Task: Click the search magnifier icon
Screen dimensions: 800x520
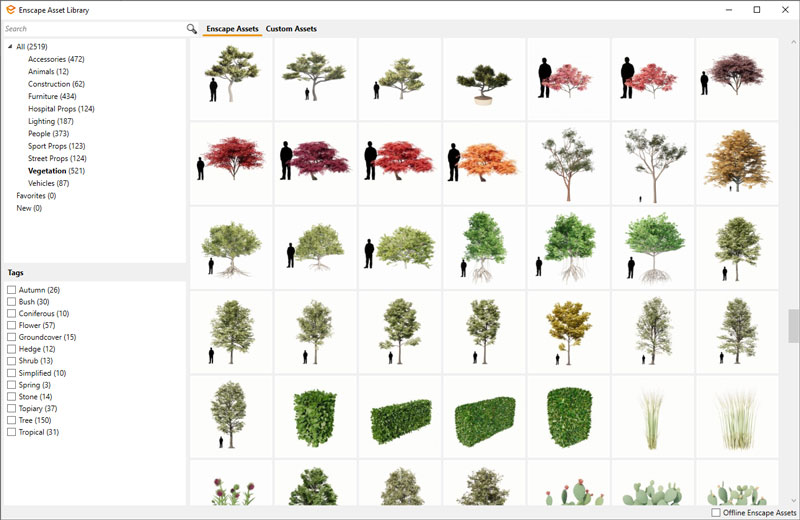Action: tap(192, 29)
